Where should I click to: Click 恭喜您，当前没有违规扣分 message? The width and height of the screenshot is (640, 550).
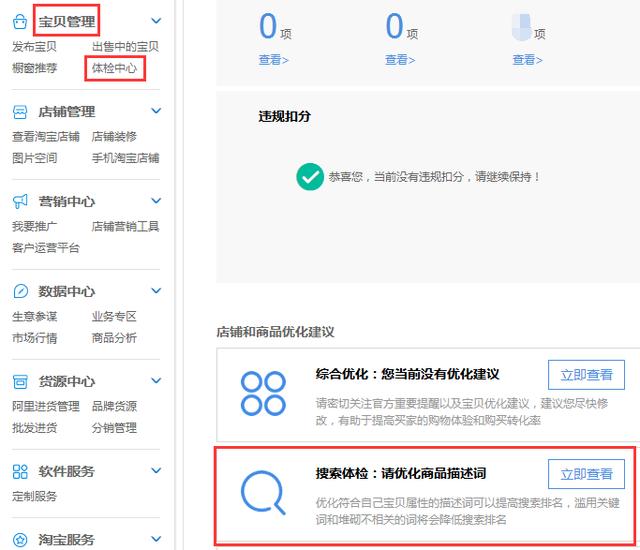434,177
